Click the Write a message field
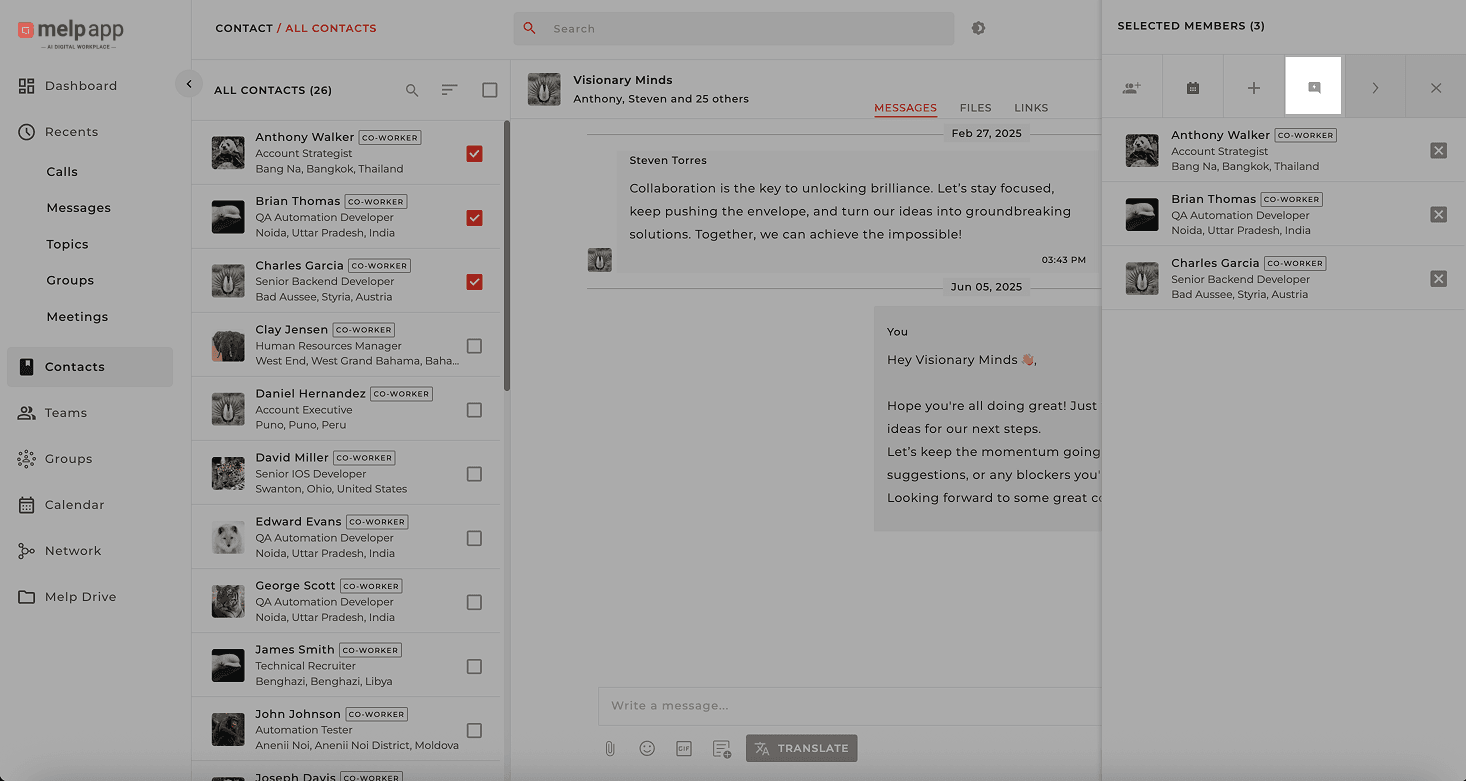The width and height of the screenshot is (1466, 781). 848,705
